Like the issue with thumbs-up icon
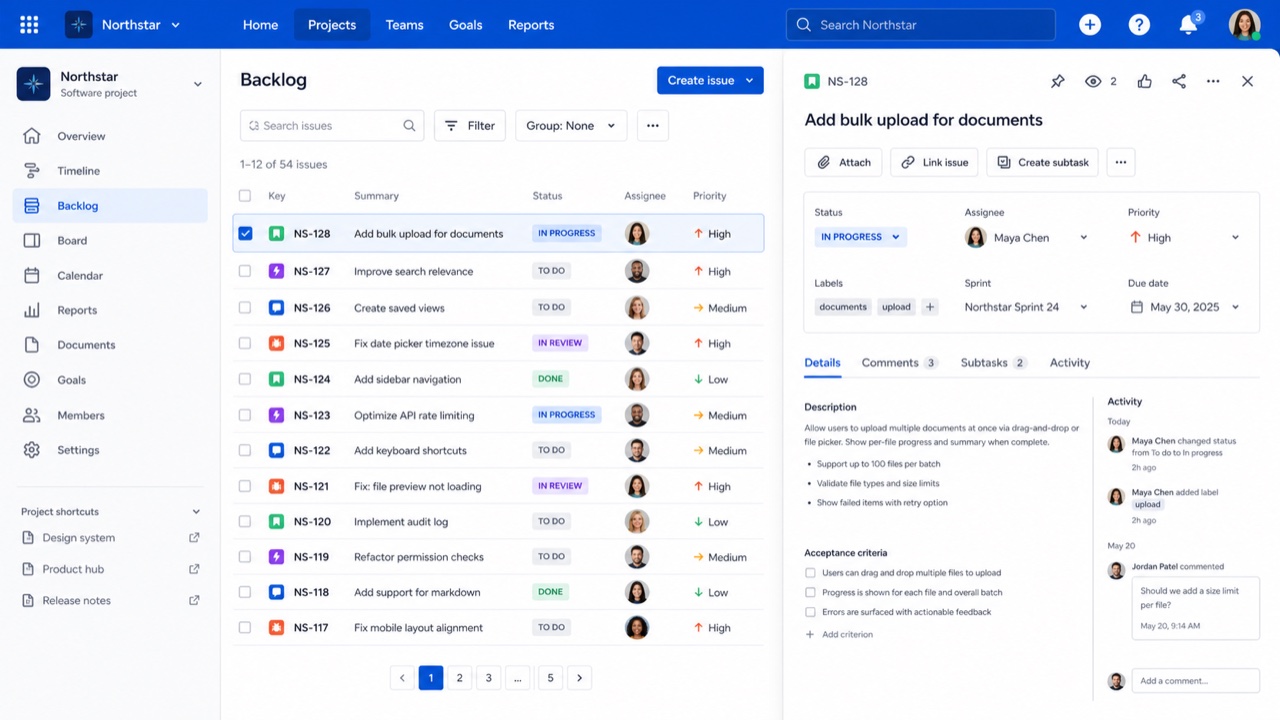Viewport: 1280px width, 720px height. [x=1144, y=81]
